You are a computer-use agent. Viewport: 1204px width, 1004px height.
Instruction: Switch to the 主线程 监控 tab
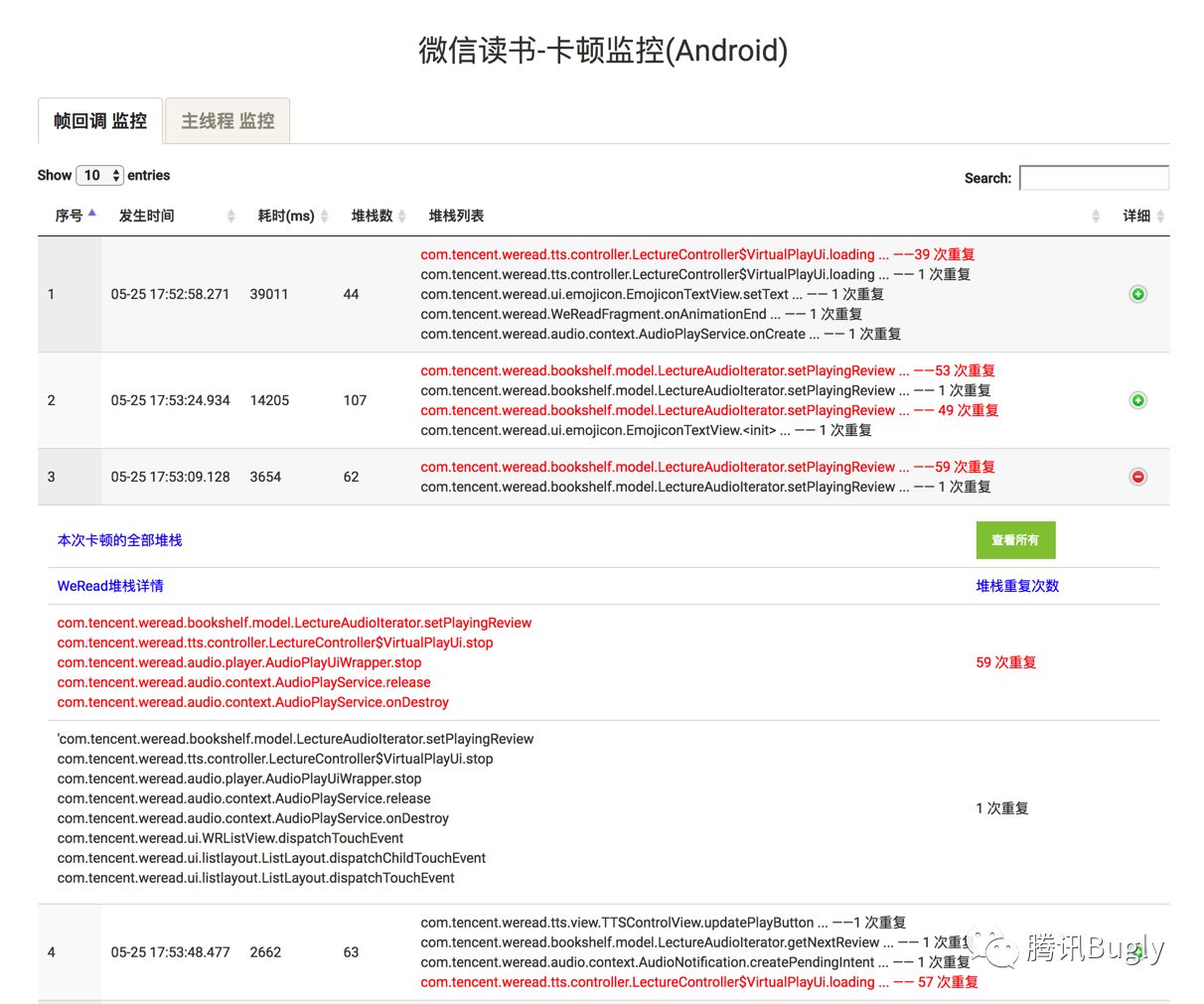tap(226, 120)
